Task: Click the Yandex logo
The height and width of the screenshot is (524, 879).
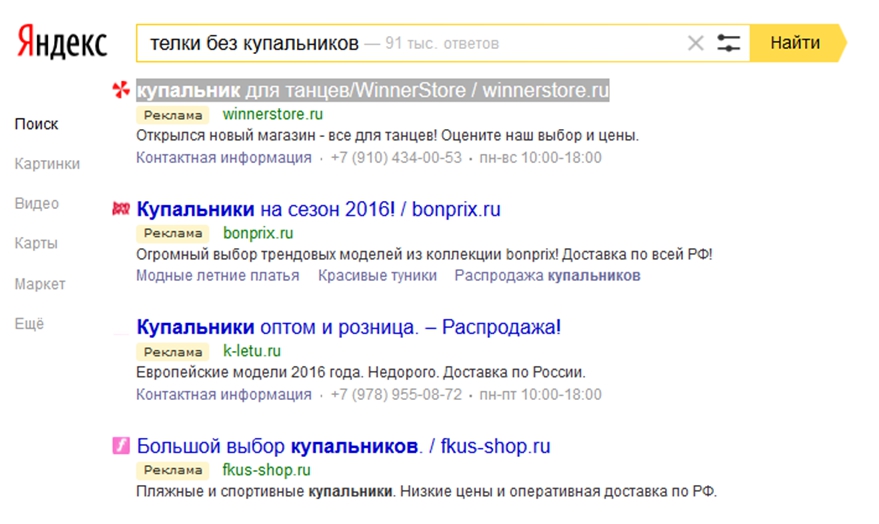Action: 62,42
